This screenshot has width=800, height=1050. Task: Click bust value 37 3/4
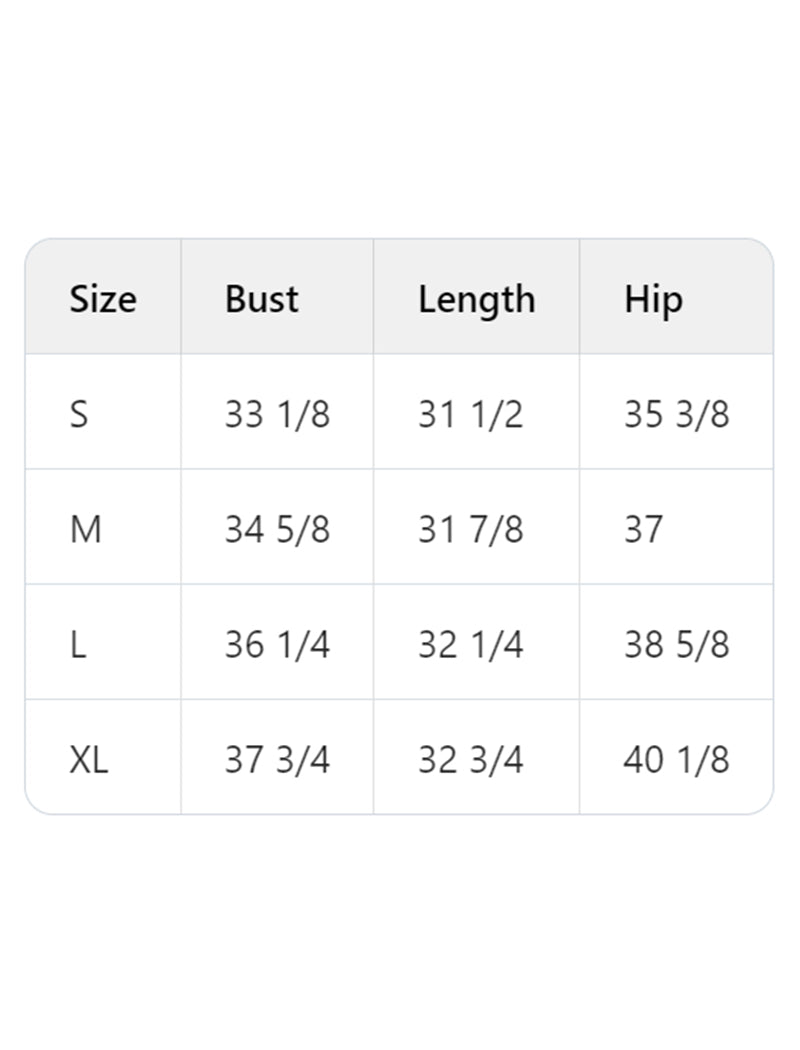(277, 759)
